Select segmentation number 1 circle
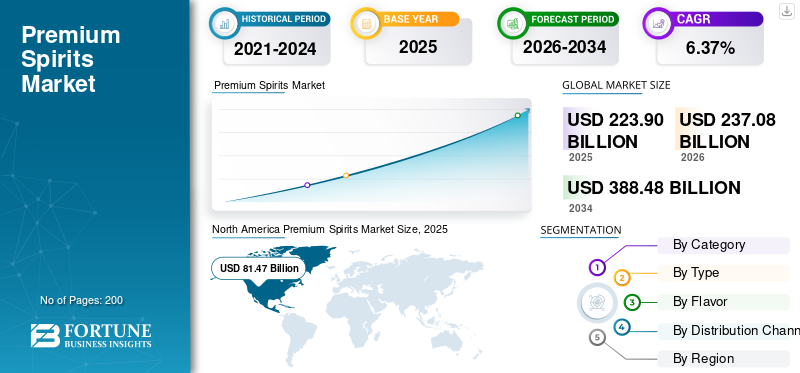The width and height of the screenshot is (800, 373). tap(597, 267)
